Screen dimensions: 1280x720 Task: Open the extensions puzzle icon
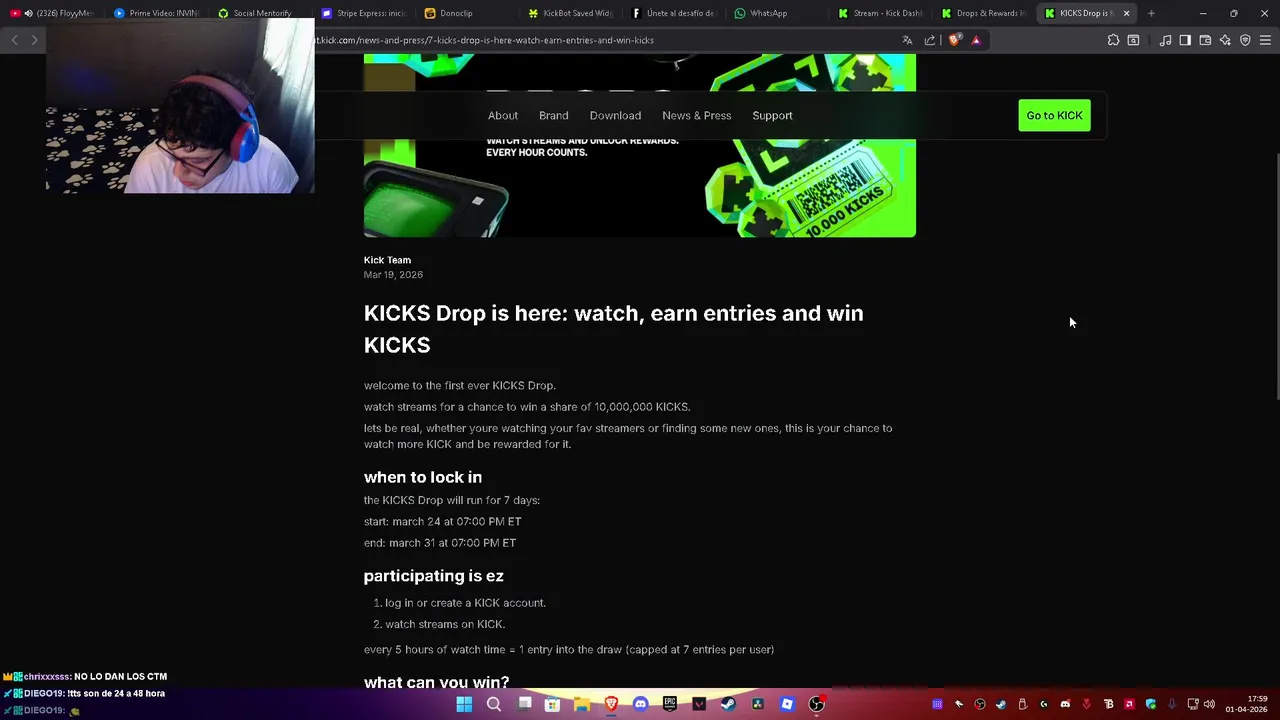tap(1113, 40)
